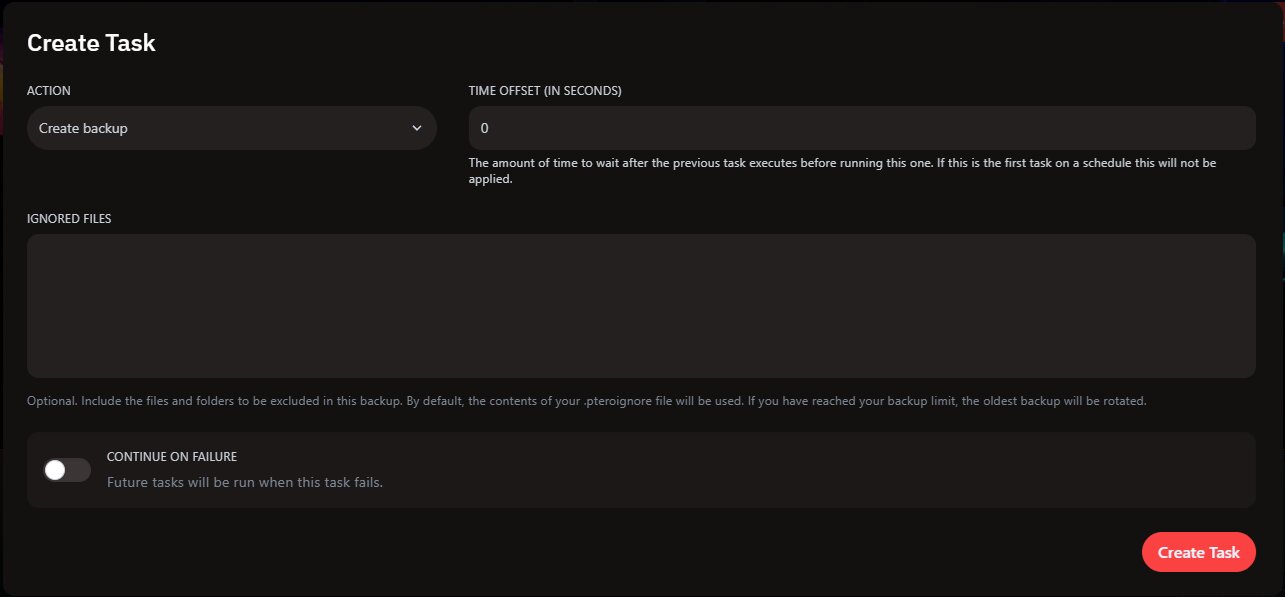
Task: Click the Time Offset seconds input field
Action: click(862, 128)
